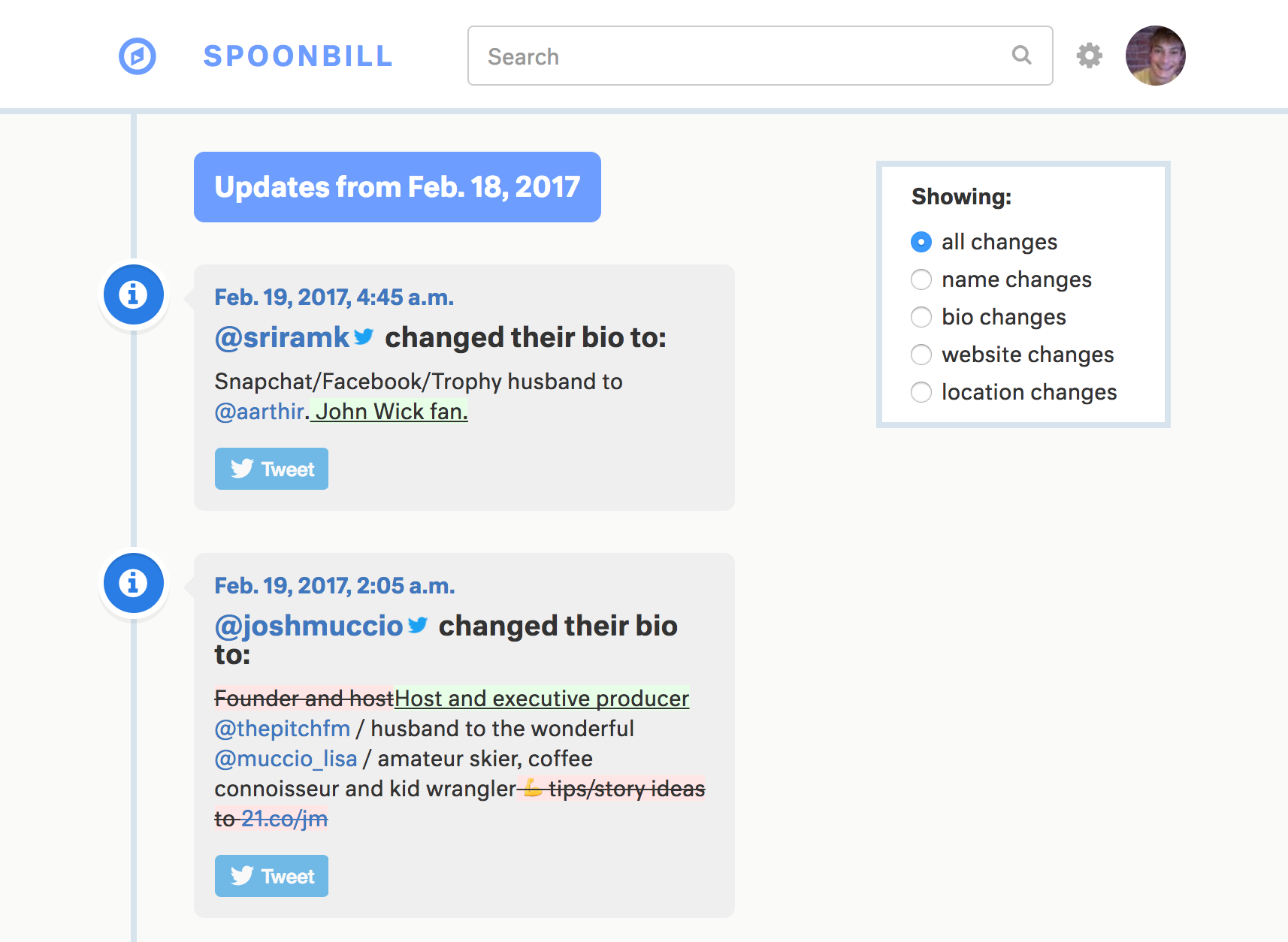
Task: Click the SPOONBILL title text
Action: point(298,56)
